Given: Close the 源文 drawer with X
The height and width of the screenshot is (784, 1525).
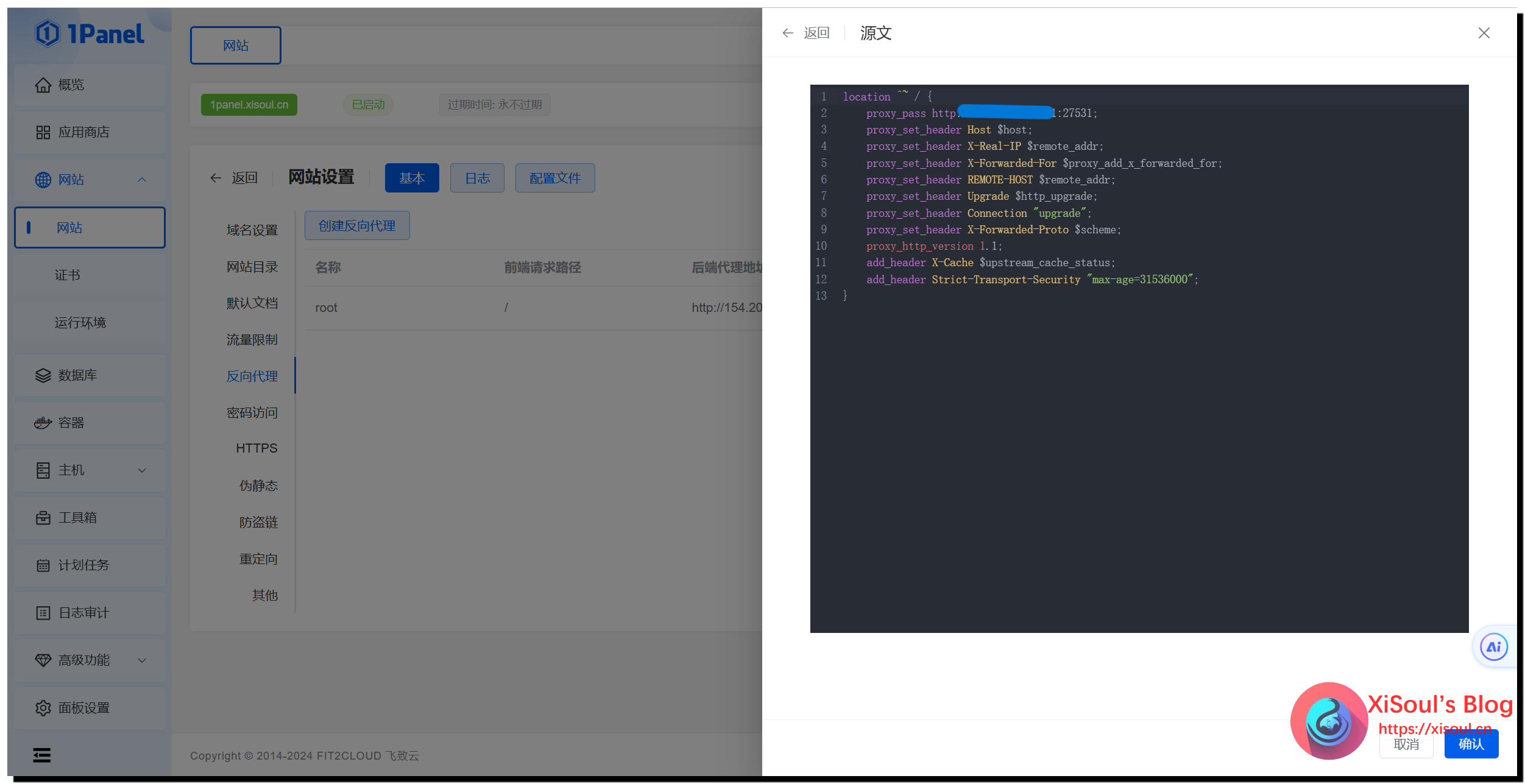Looking at the screenshot, I should [x=1484, y=33].
